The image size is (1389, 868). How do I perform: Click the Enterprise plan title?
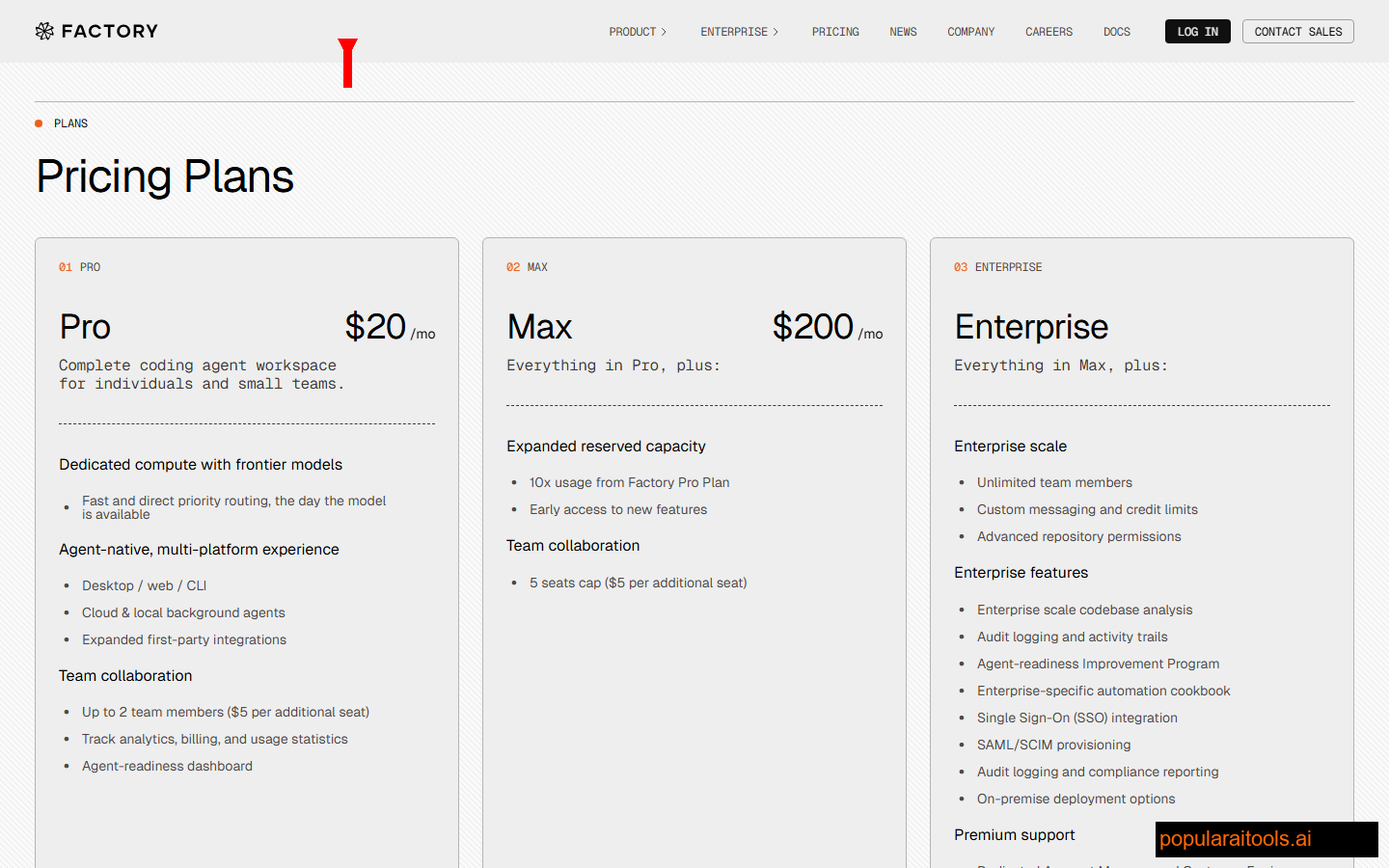1031,327
